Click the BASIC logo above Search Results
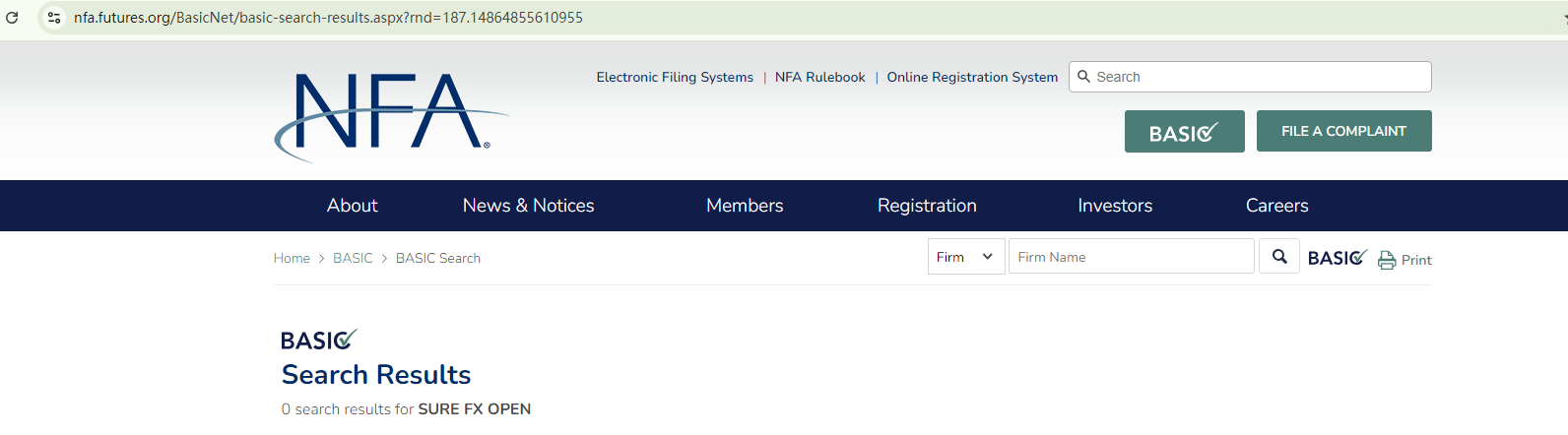 [x=318, y=341]
